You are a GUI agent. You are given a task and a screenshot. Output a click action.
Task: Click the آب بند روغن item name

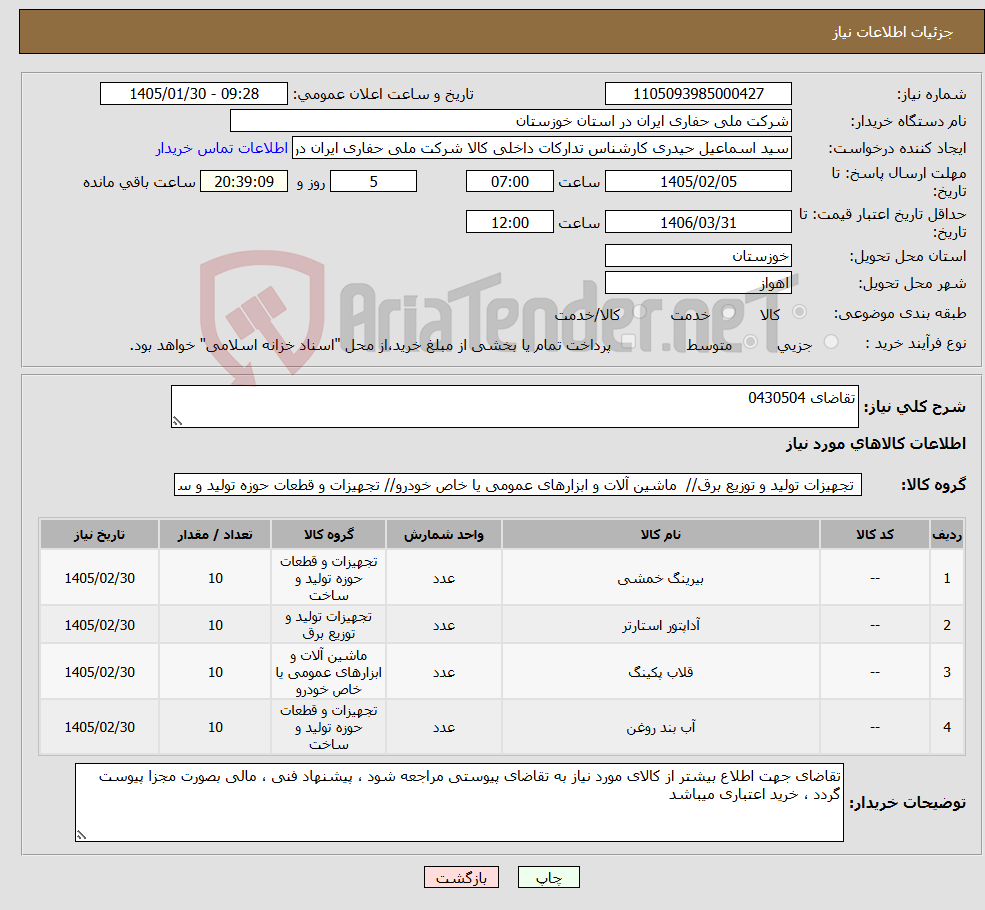(661, 727)
